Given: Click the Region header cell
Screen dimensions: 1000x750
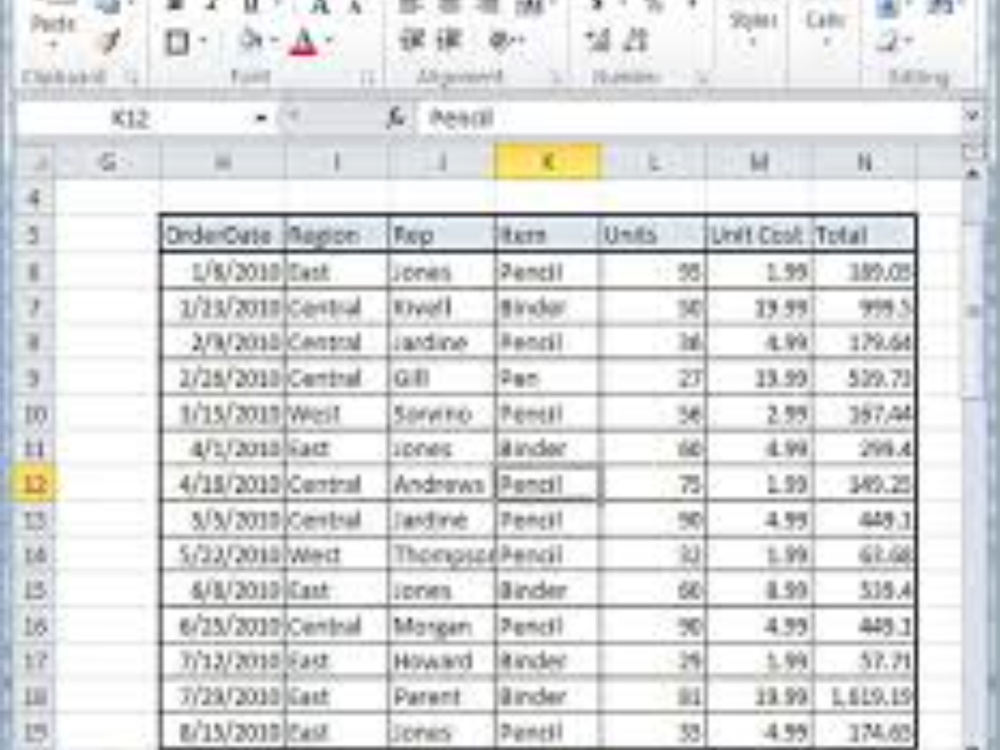Looking at the screenshot, I should click(x=337, y=235).
